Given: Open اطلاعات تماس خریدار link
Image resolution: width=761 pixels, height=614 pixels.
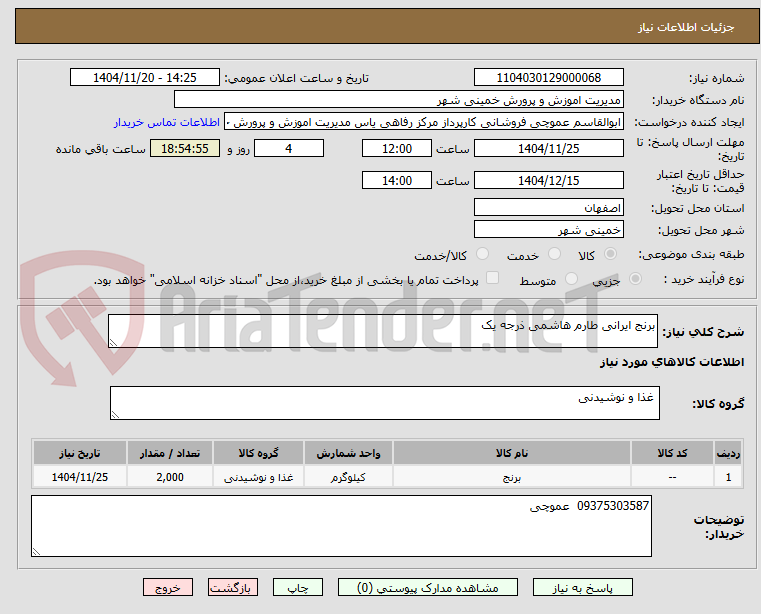Looking at the screenshot, I should [x=167, y=122].
